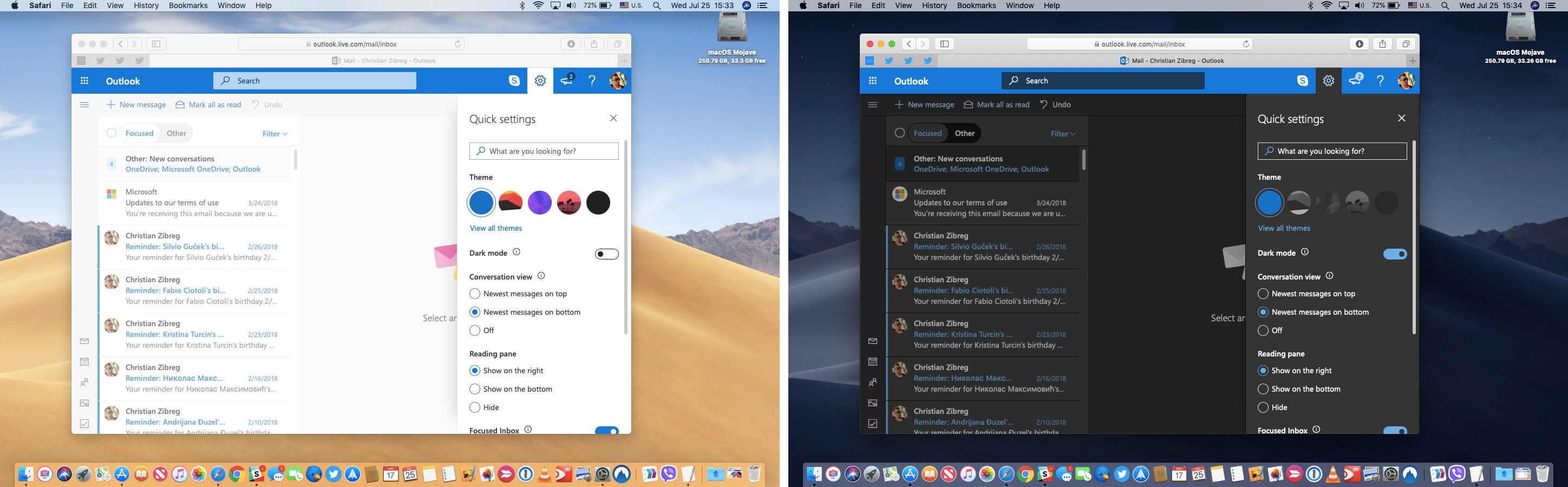This screenshot has height=487, width=1568.
Task: Open help question mark in light window
Action: [592, 81]
